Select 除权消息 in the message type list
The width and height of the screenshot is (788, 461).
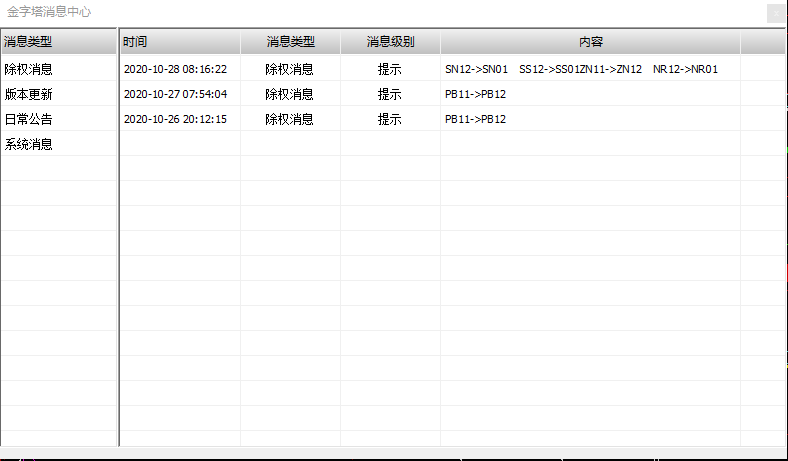pyautogui.click(x=28, y=69)
